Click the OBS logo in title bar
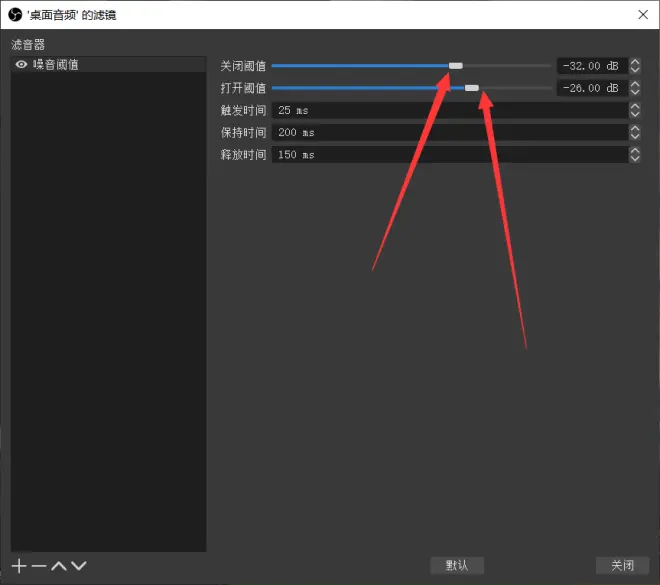The width and height of the screenshot is (660, 585). click(15, 15)
